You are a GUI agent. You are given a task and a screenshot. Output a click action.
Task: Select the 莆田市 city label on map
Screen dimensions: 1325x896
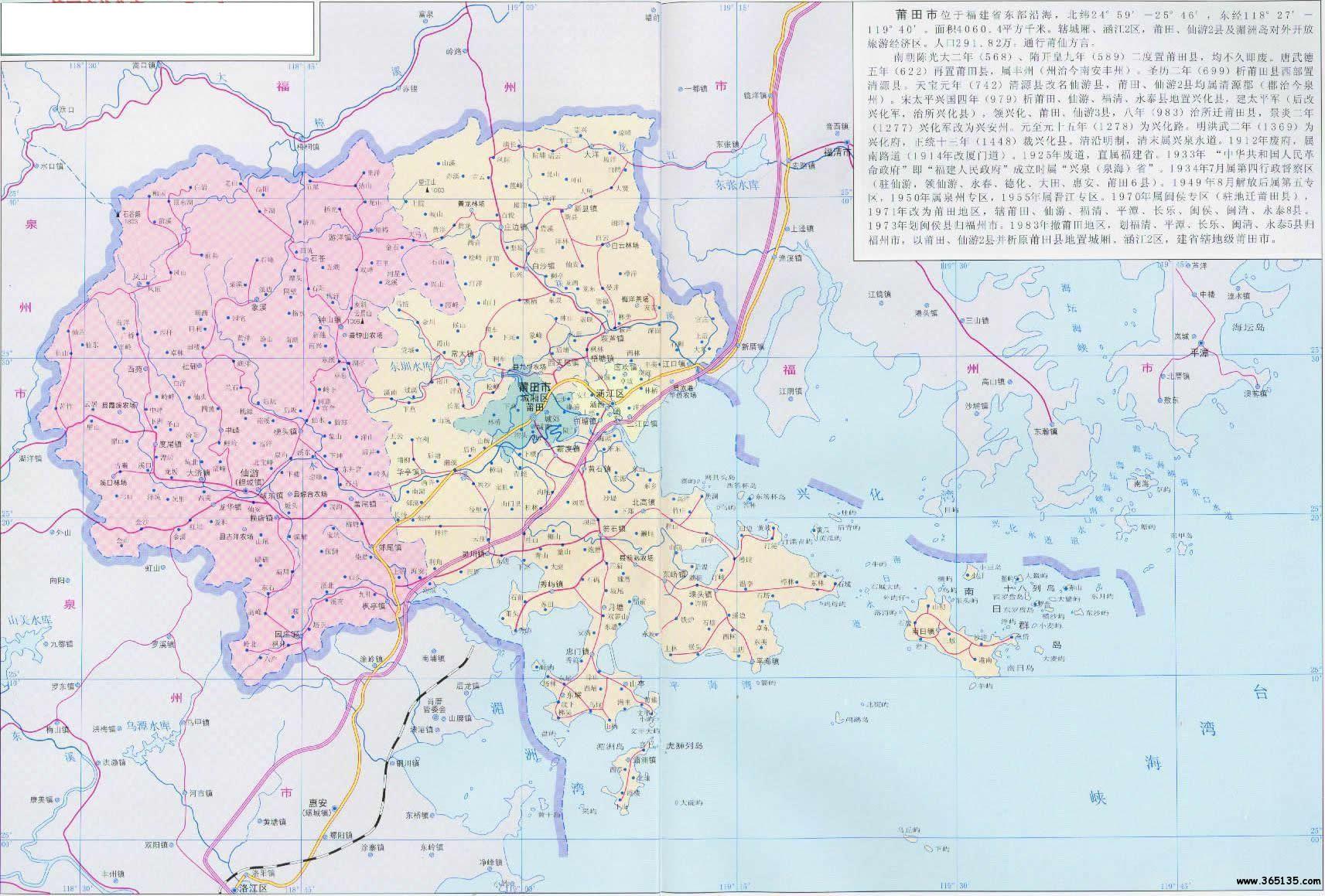pos(534,385)
